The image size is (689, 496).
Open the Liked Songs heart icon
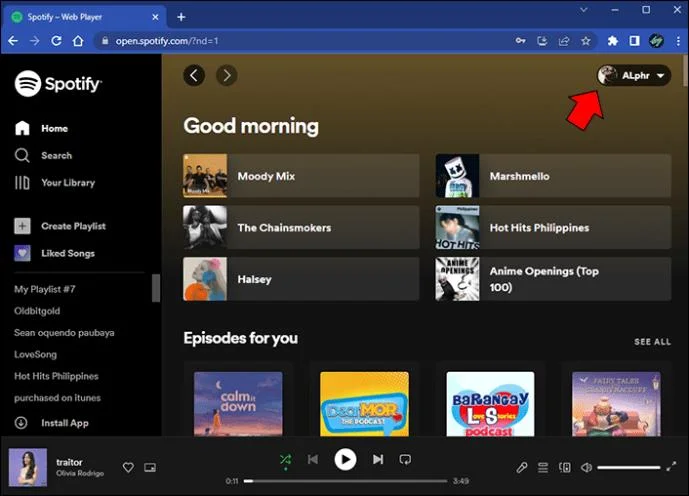pos(22,253)
